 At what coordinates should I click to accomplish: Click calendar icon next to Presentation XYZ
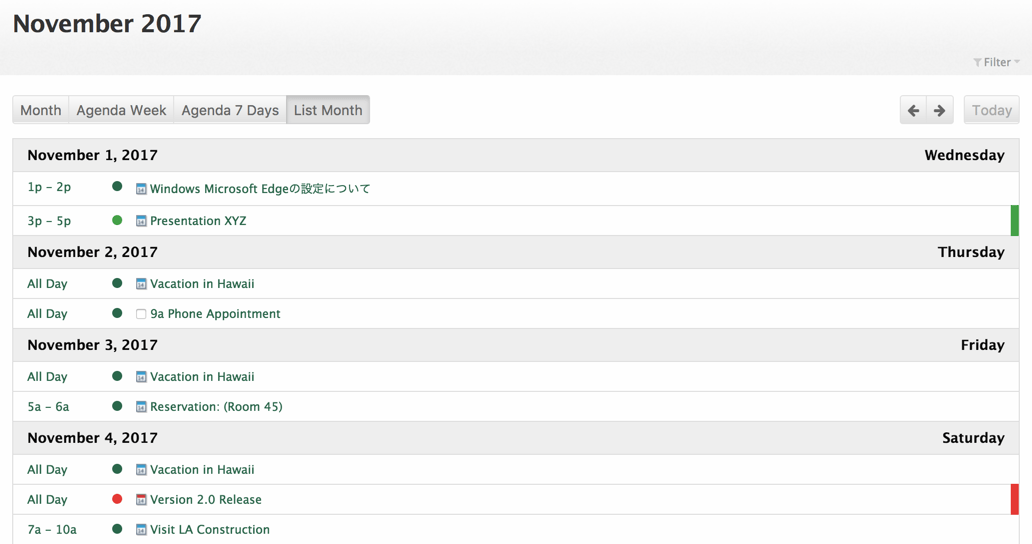pyautogui.click(x=141, y=221)
